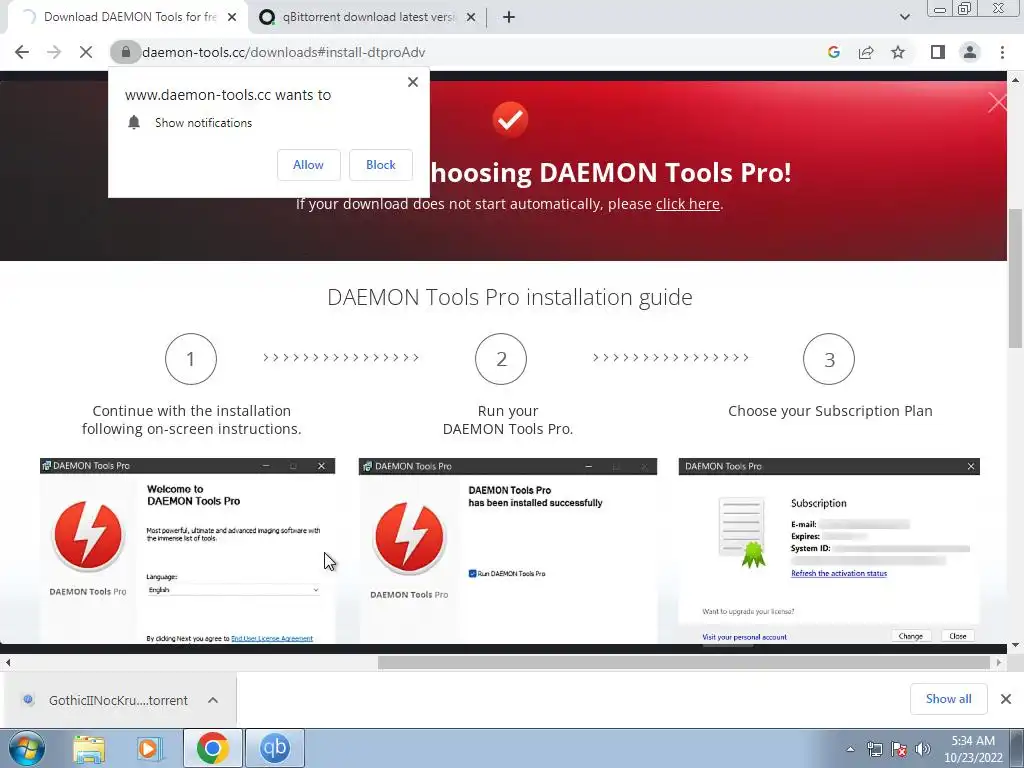1024x768 pixels.
Task: Go back with the browser back arrow
Action: [x=22, y=52]
